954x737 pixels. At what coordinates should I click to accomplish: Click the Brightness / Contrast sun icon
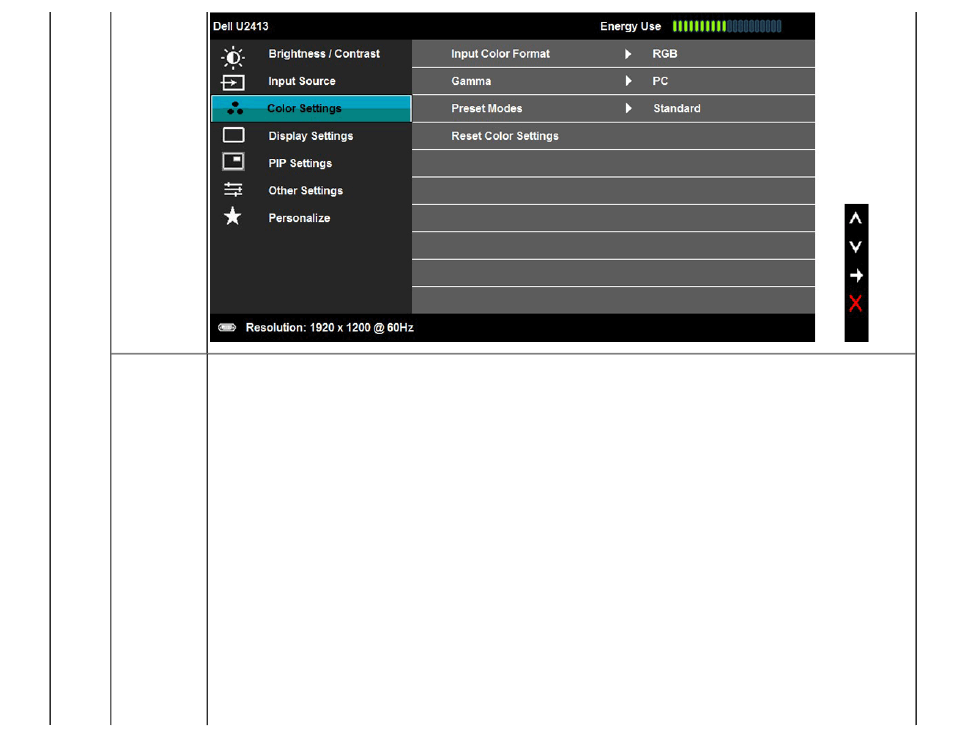click(x=233, y=57)
